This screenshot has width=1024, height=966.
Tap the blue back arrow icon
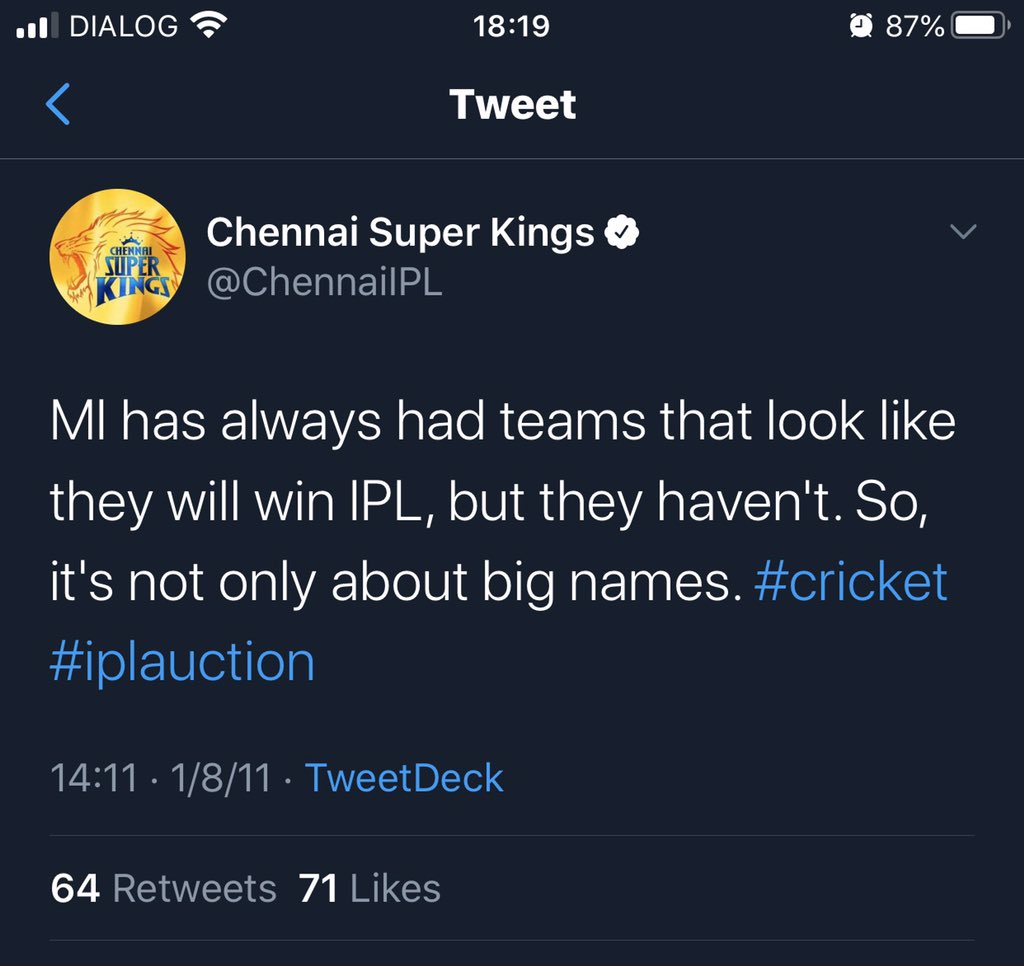(x=58, y=104)
